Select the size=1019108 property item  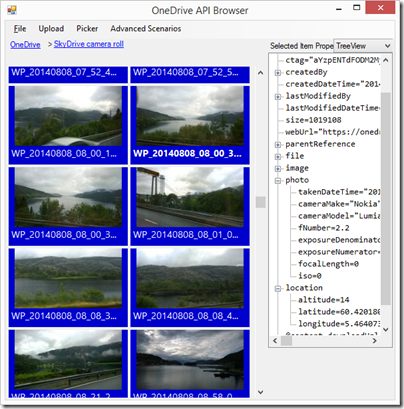pyautogui.click(x=313, y=120)
